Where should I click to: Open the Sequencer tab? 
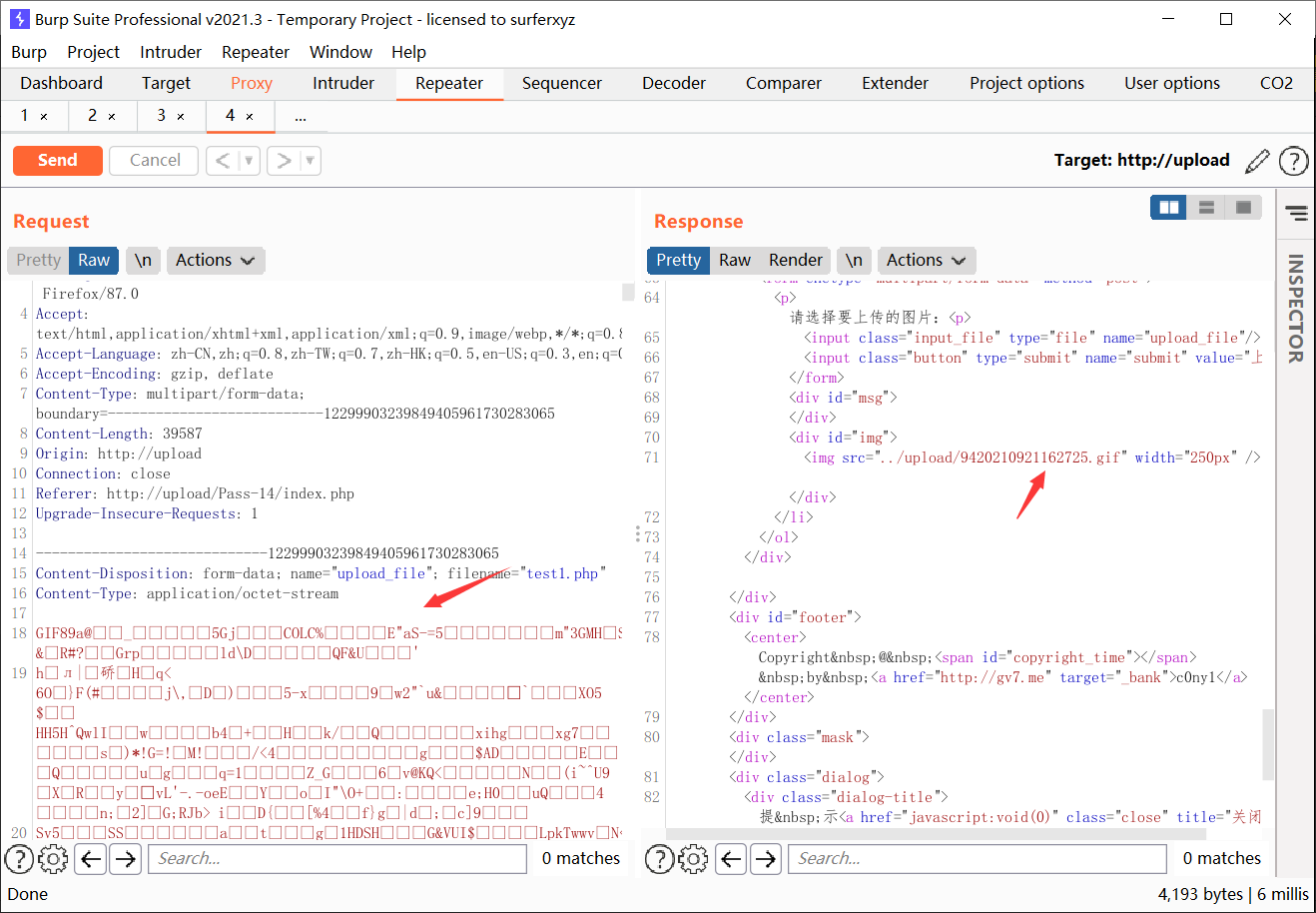[x=562, y=84]
